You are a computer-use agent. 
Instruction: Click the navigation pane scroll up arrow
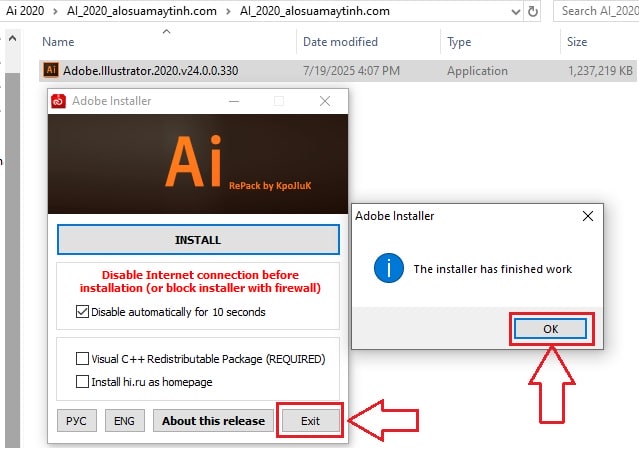[x=13, y=39]
